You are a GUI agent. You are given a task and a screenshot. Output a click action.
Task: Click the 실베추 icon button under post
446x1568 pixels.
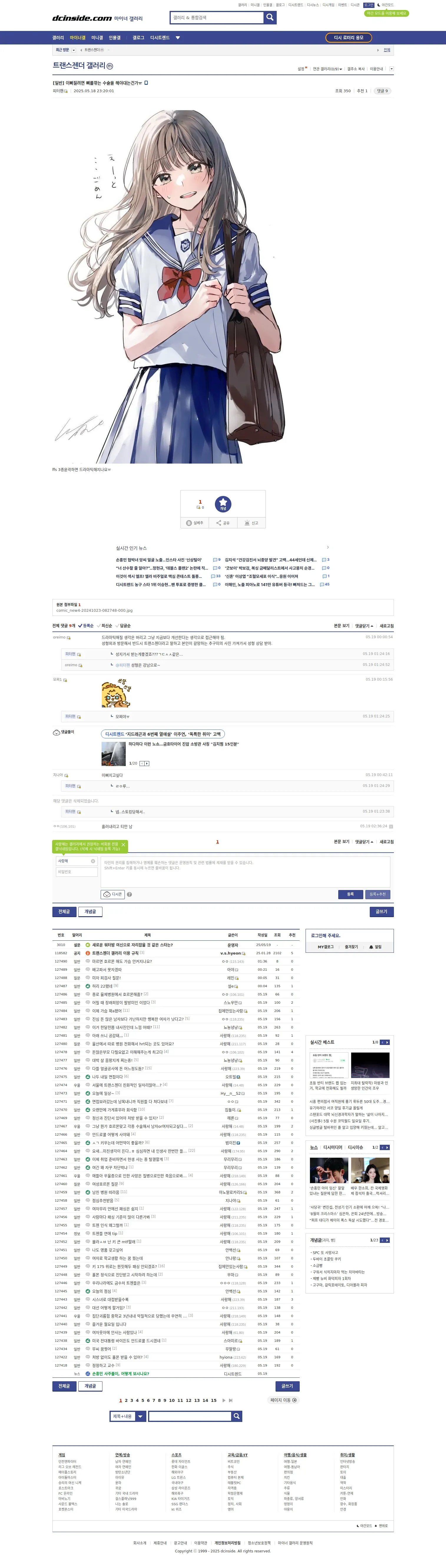pyautogui.click(x=195, y=523)
